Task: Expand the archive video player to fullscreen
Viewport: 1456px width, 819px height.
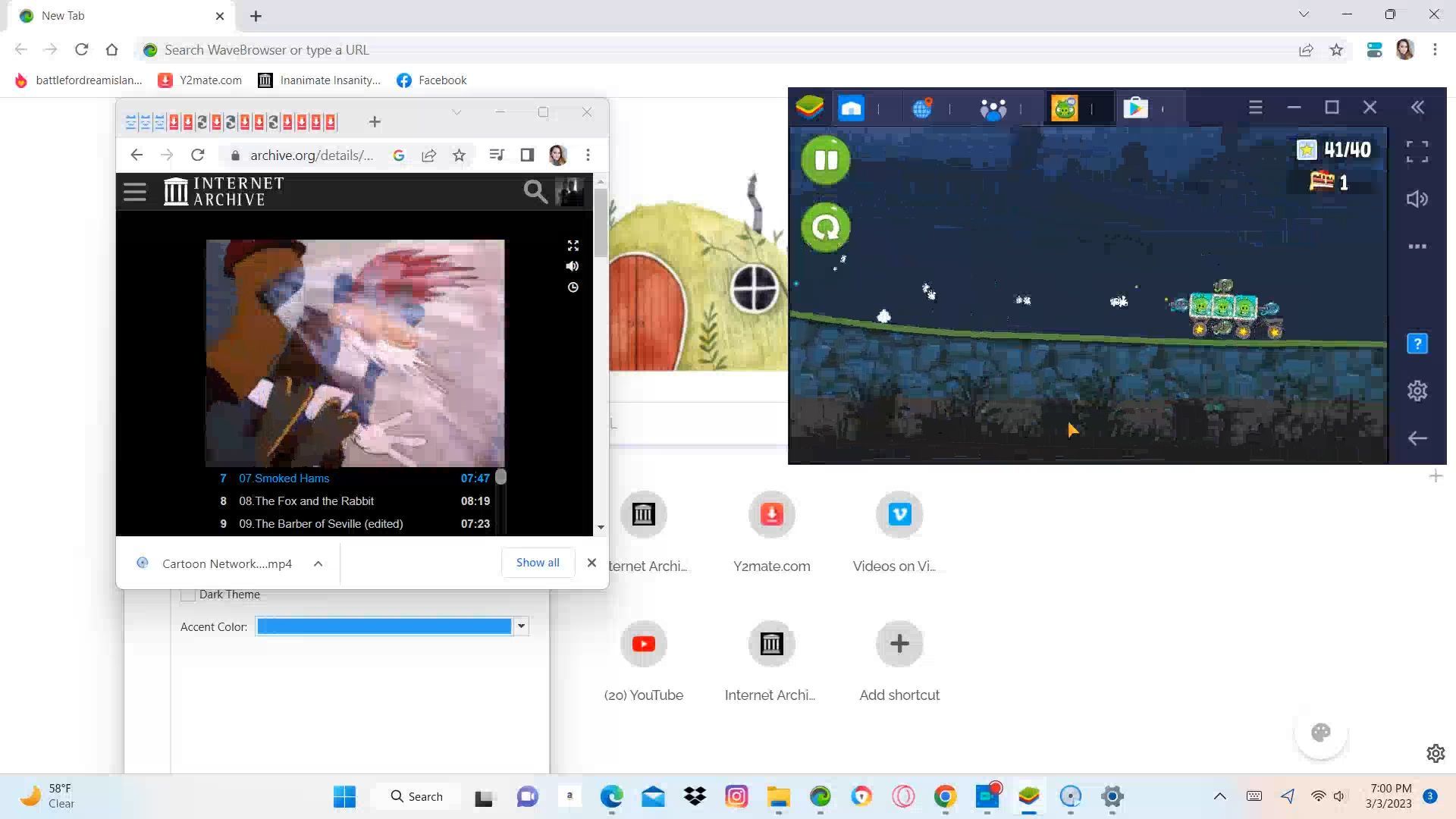Action: pyautogui.click(x=573, y=246)
